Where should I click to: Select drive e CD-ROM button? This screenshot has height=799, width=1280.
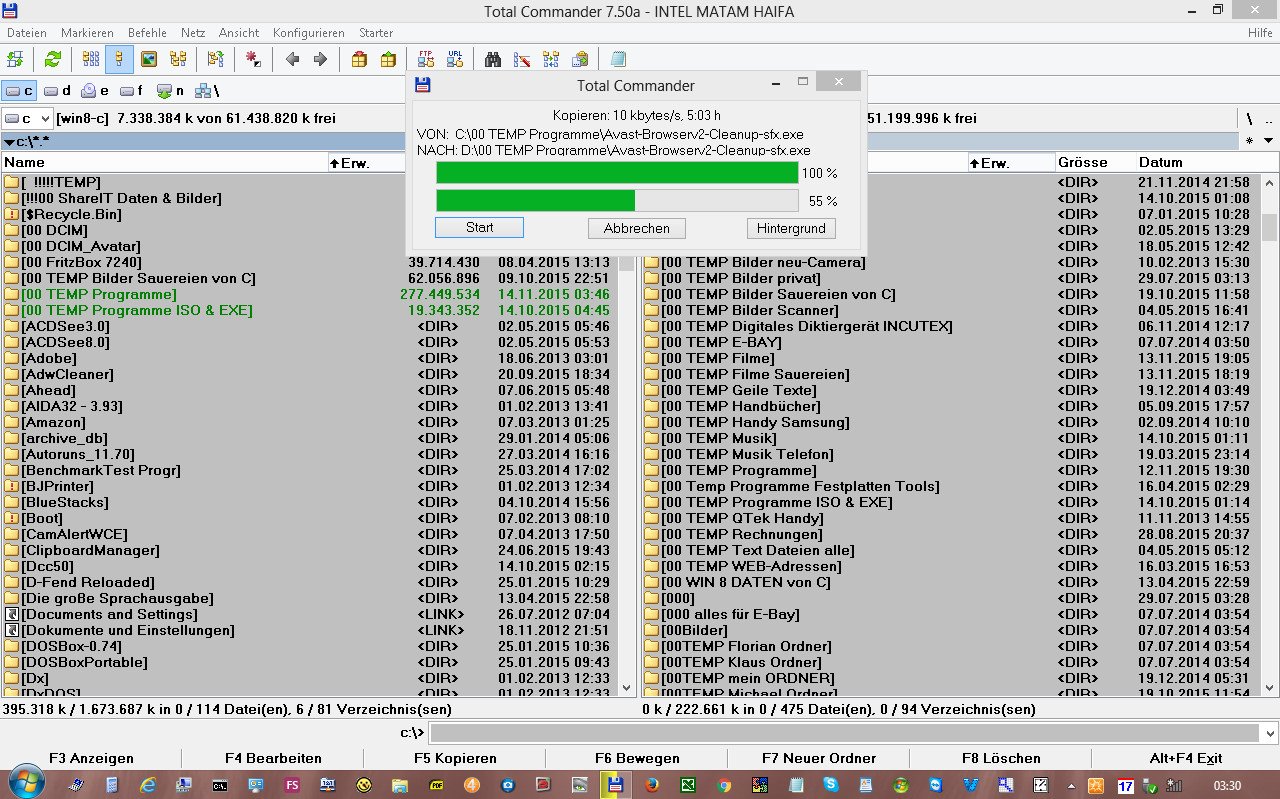pos(95,91)
